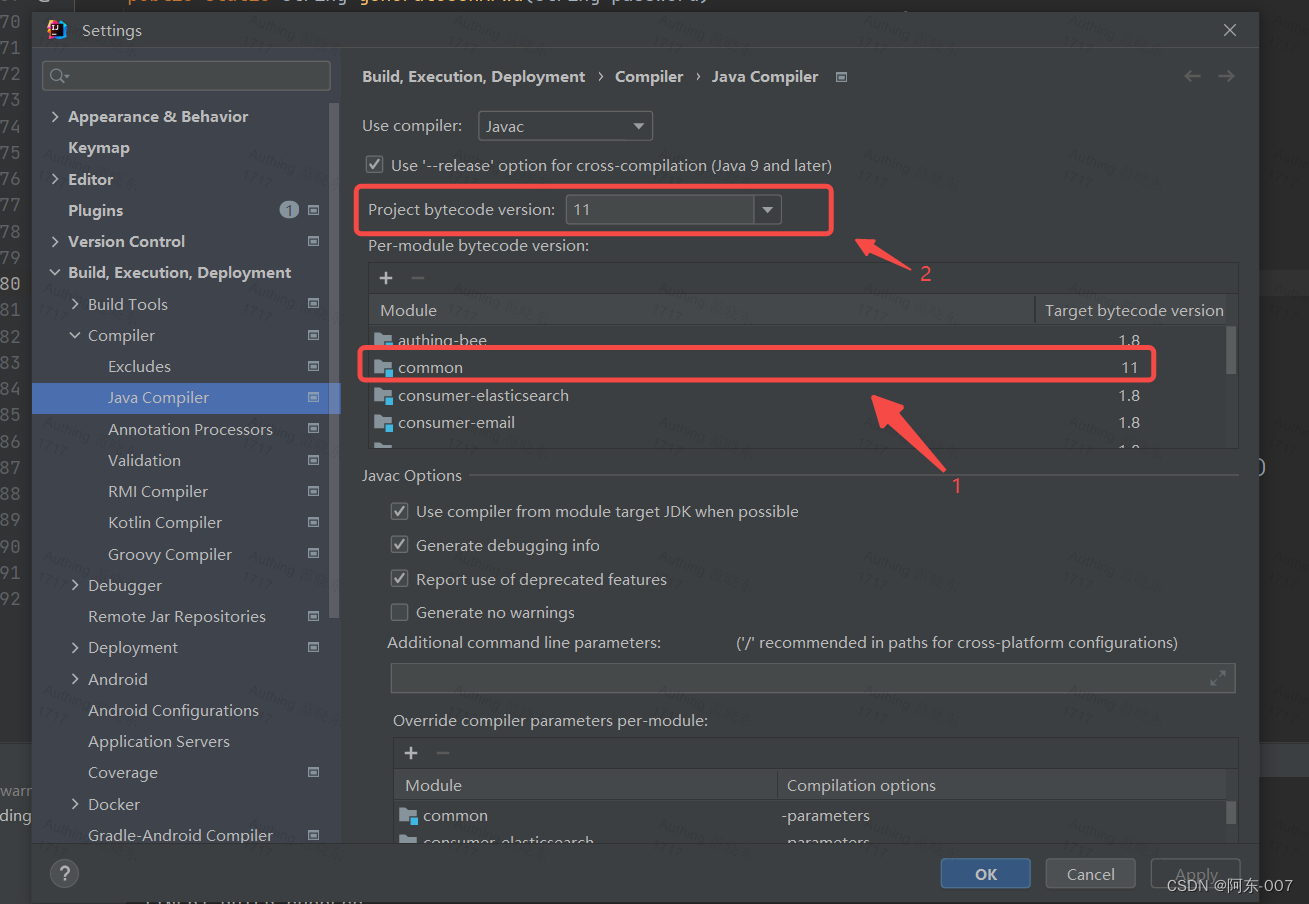Click the IntelliJ logo in Settings title bar
1309x904 pixels.
(x=57, y=30)
